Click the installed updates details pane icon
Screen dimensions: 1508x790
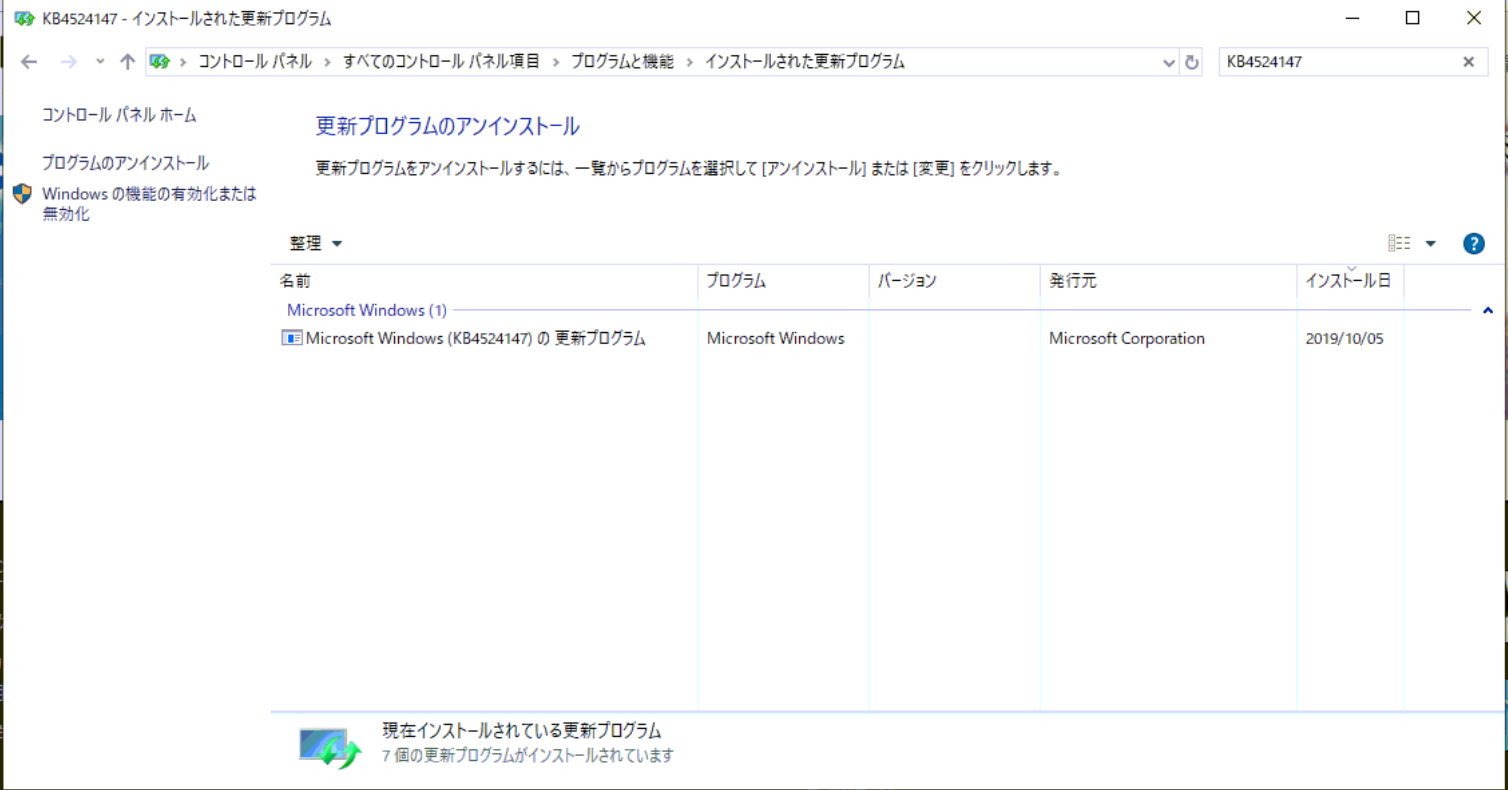point(330,747)
